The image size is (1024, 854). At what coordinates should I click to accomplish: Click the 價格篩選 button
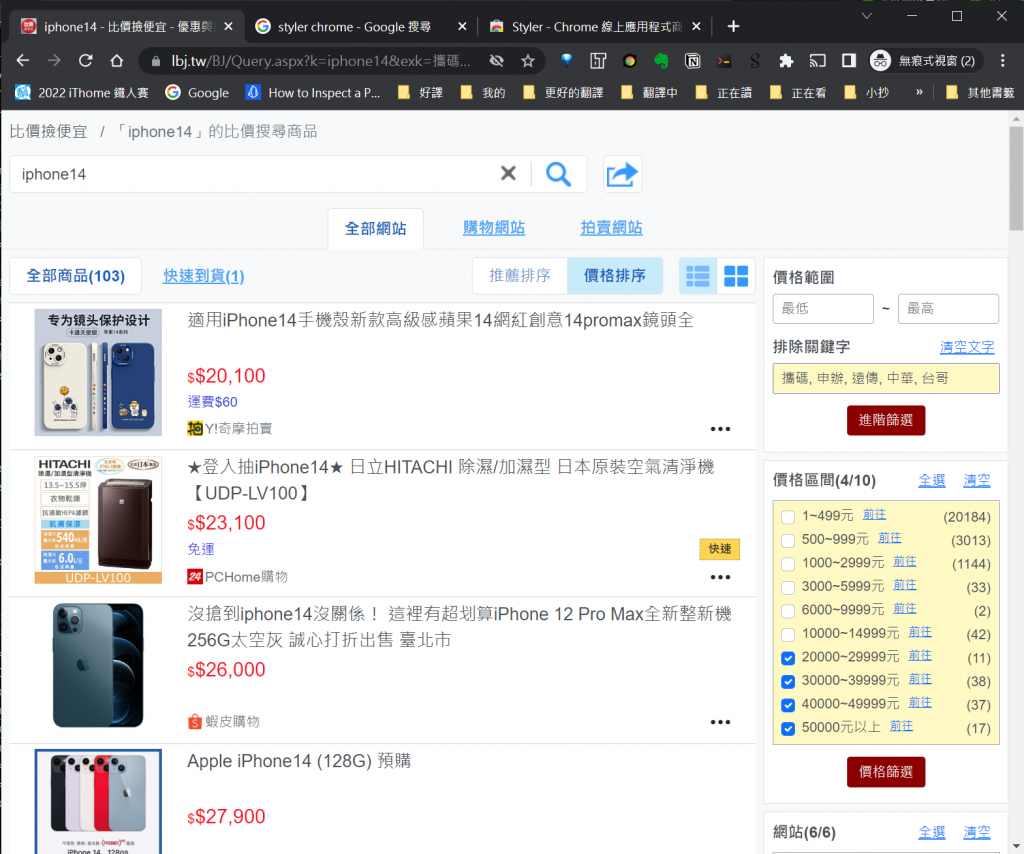(x=886, y=772)
